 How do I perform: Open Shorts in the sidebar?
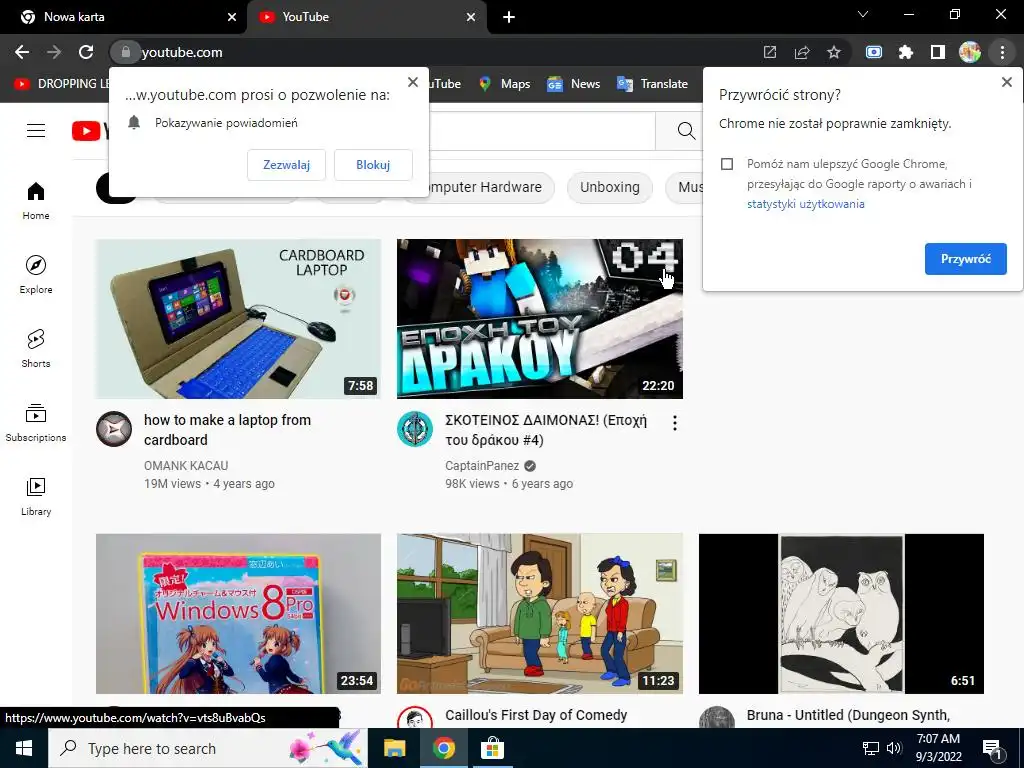click(x=36, y=348)
